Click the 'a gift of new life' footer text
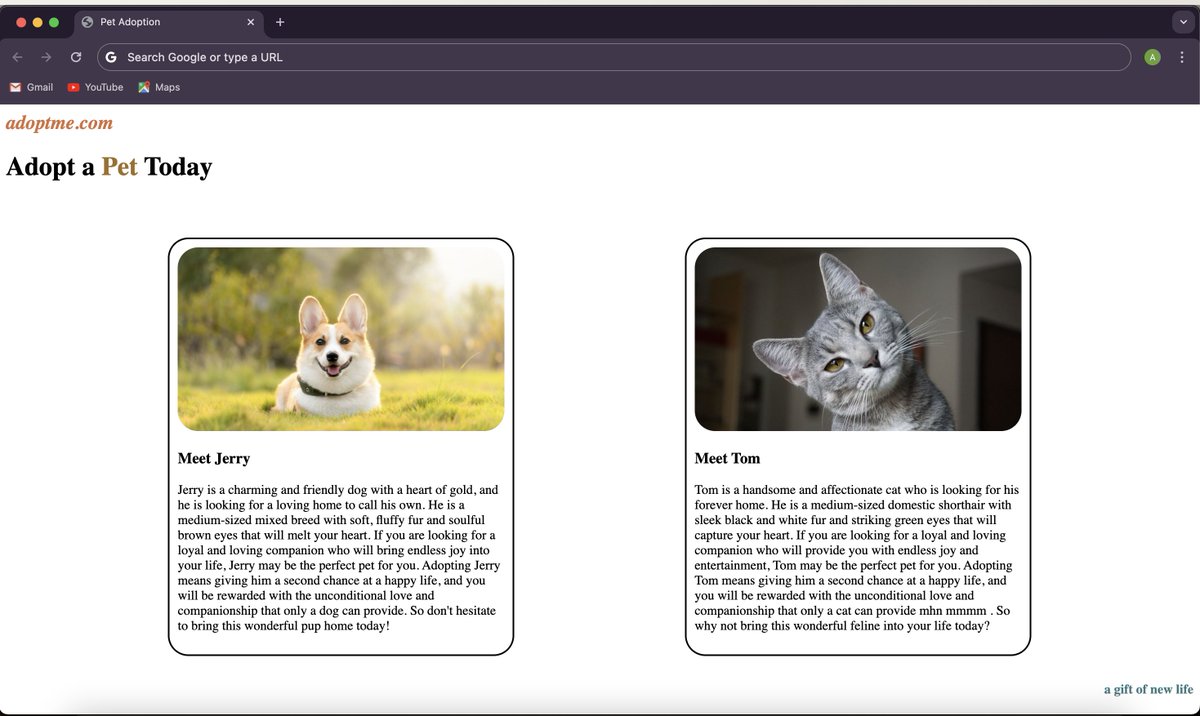 1148,689
